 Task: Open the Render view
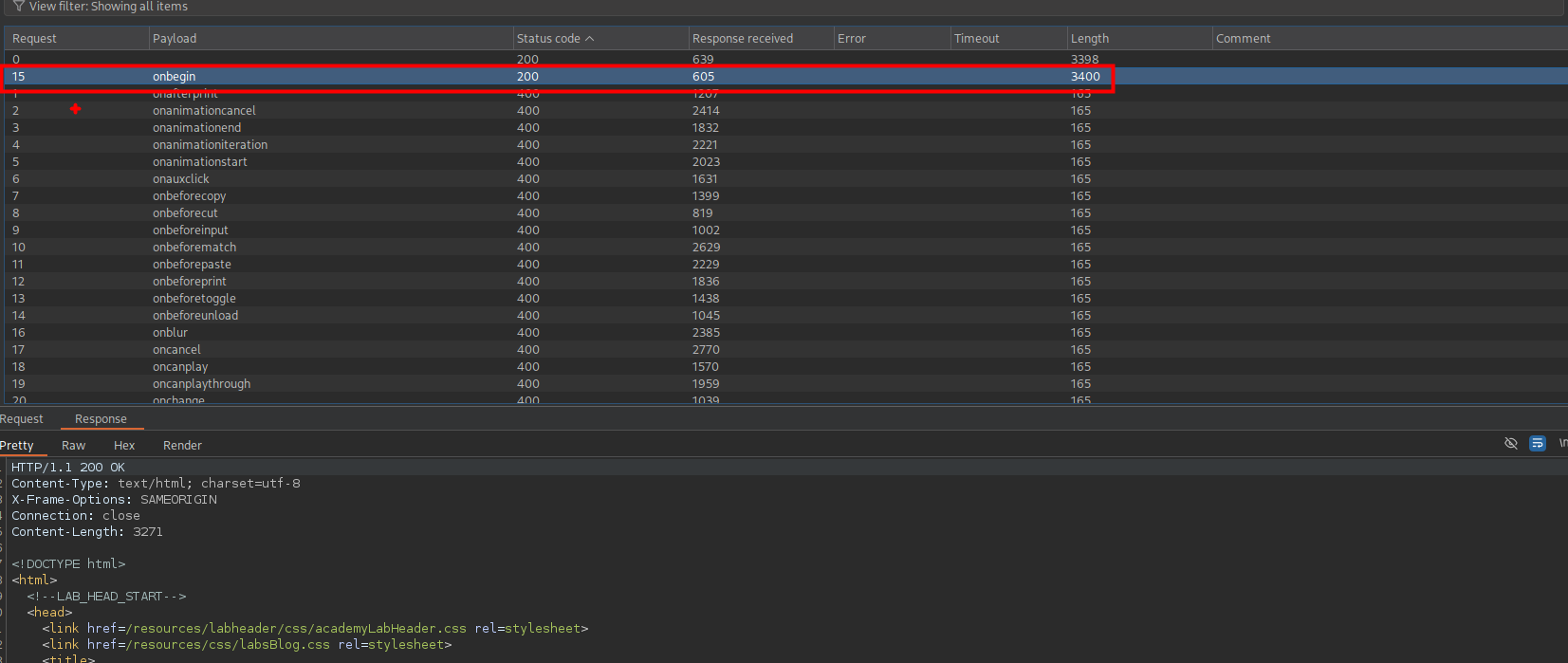(182, 446)
